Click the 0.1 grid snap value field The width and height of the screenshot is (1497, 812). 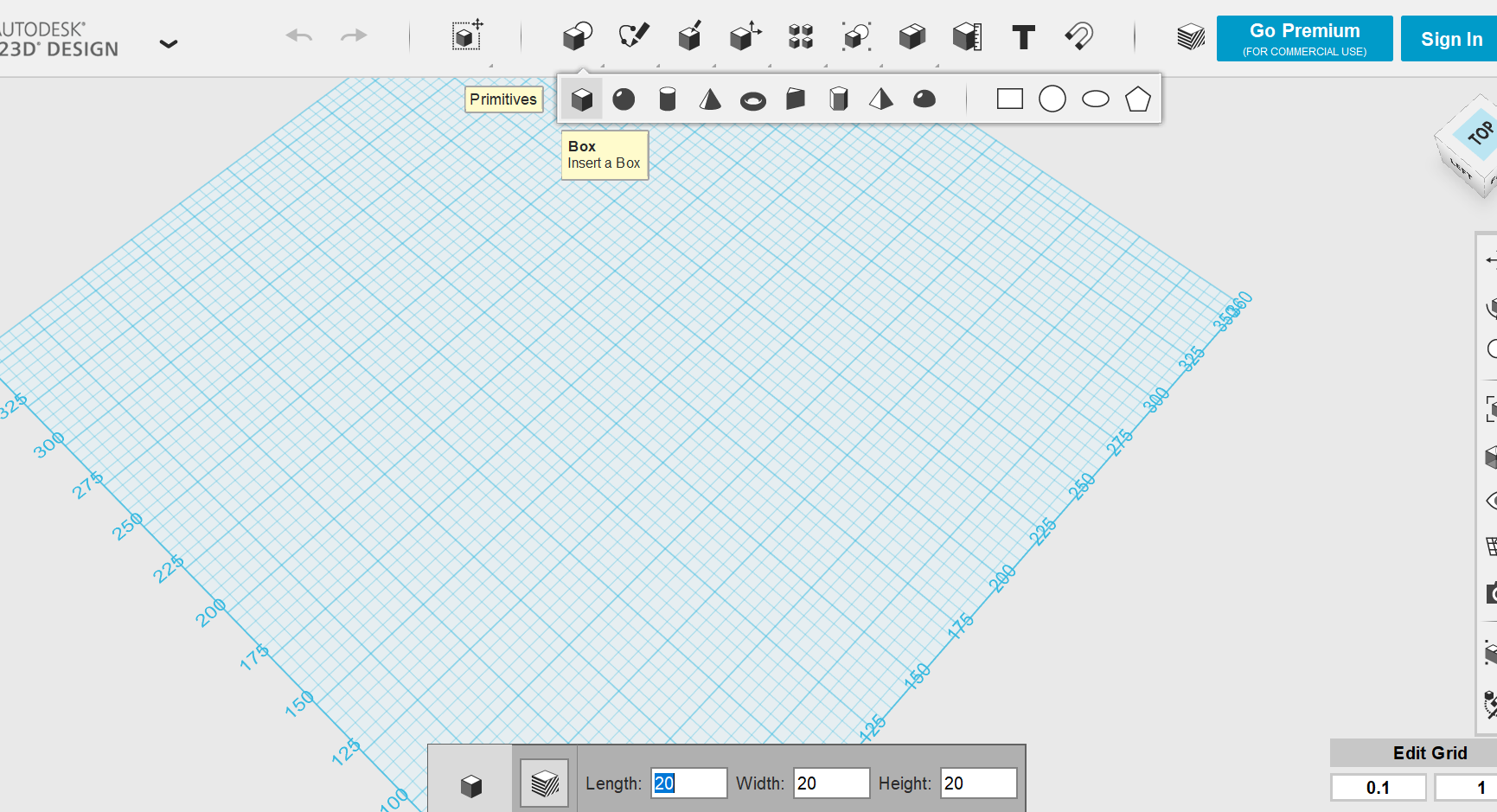click(1379, 788)
